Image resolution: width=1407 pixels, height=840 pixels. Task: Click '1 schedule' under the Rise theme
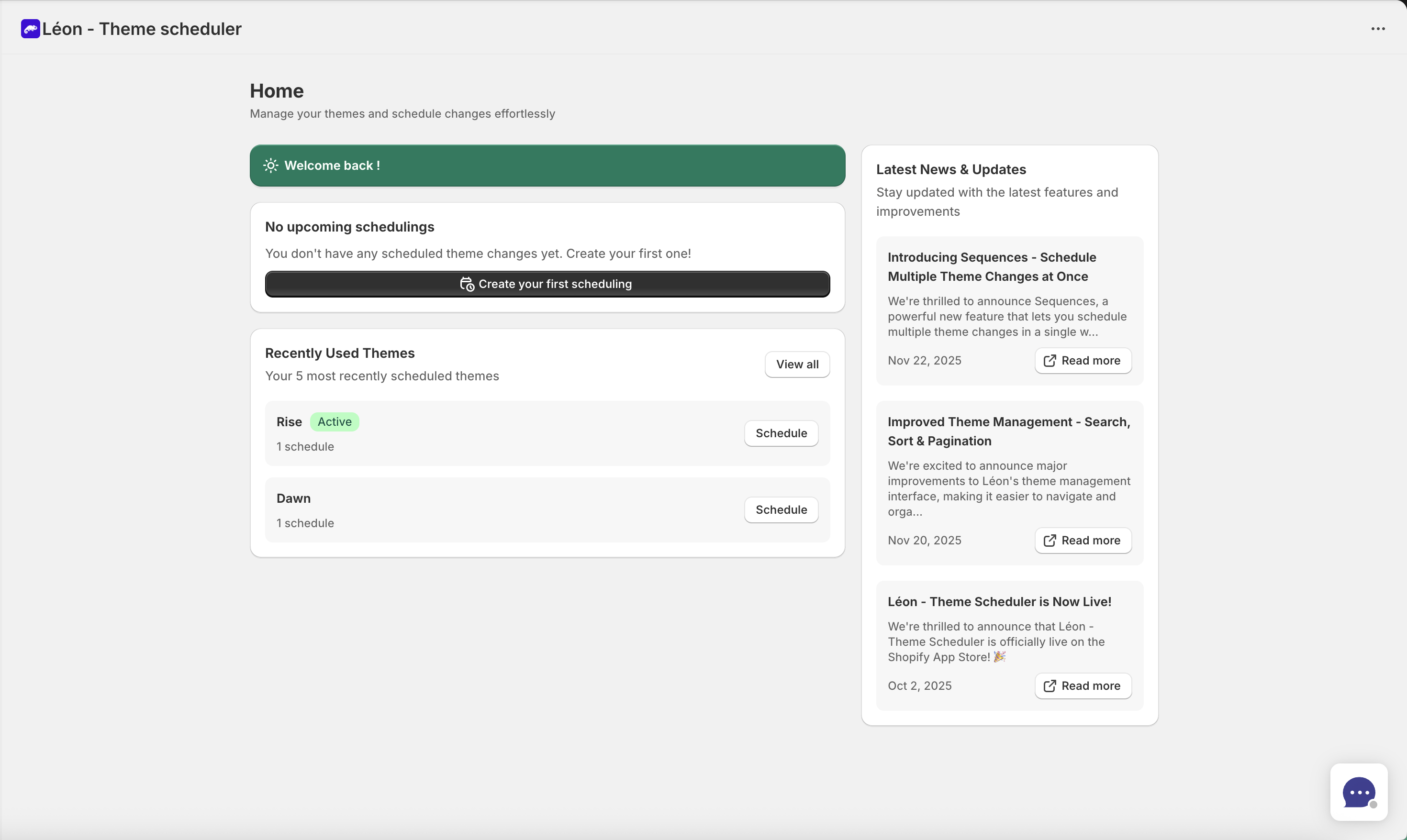(305, 446)
